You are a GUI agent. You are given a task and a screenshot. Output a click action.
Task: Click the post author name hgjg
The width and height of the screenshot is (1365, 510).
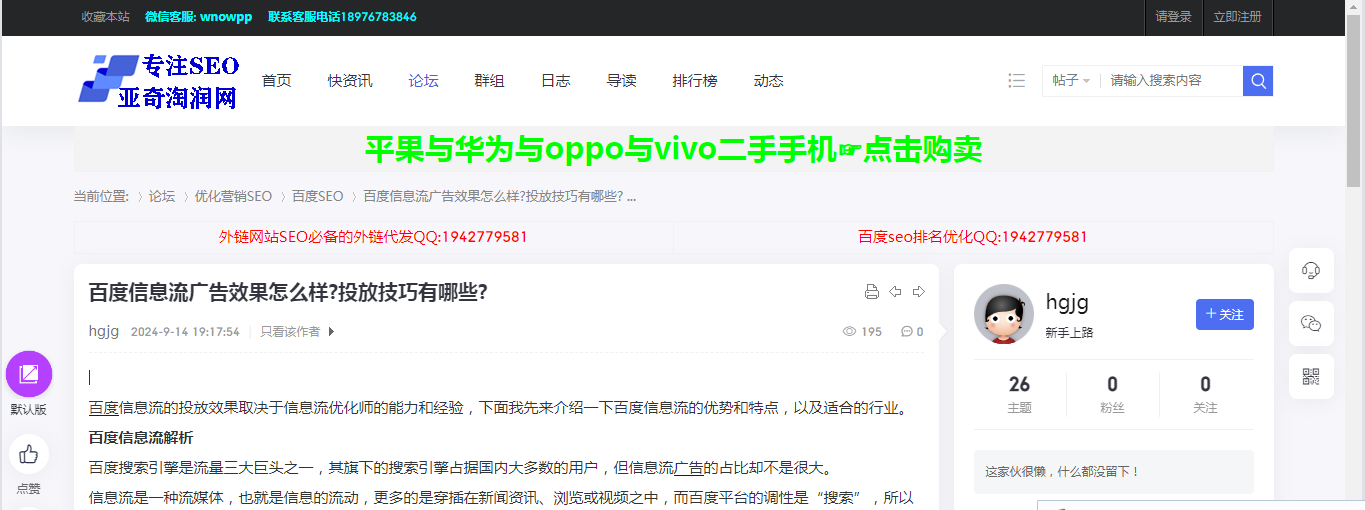(104, 332)
